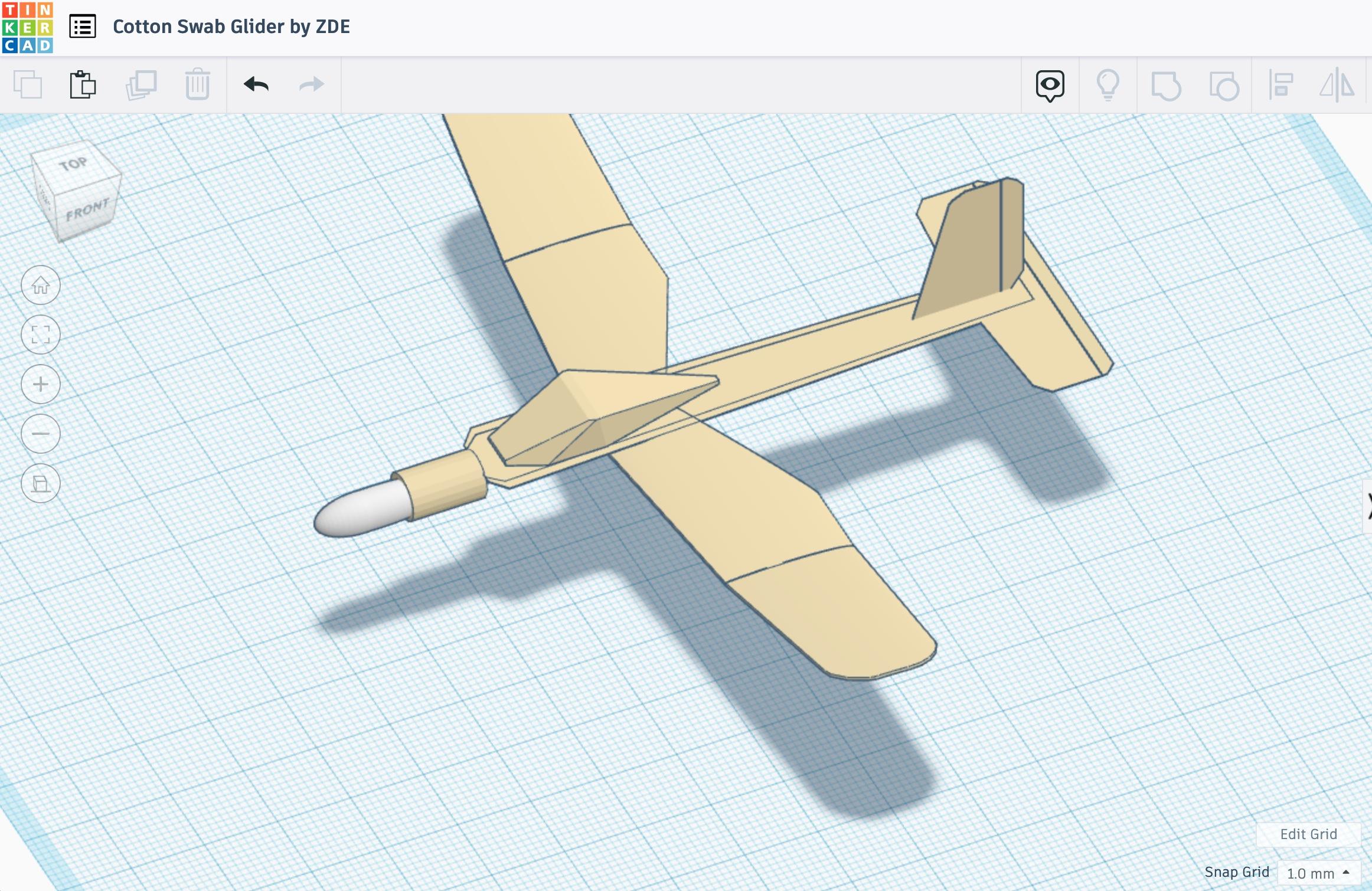Click the Copy icon in the toolbar

tap(28, 84)
